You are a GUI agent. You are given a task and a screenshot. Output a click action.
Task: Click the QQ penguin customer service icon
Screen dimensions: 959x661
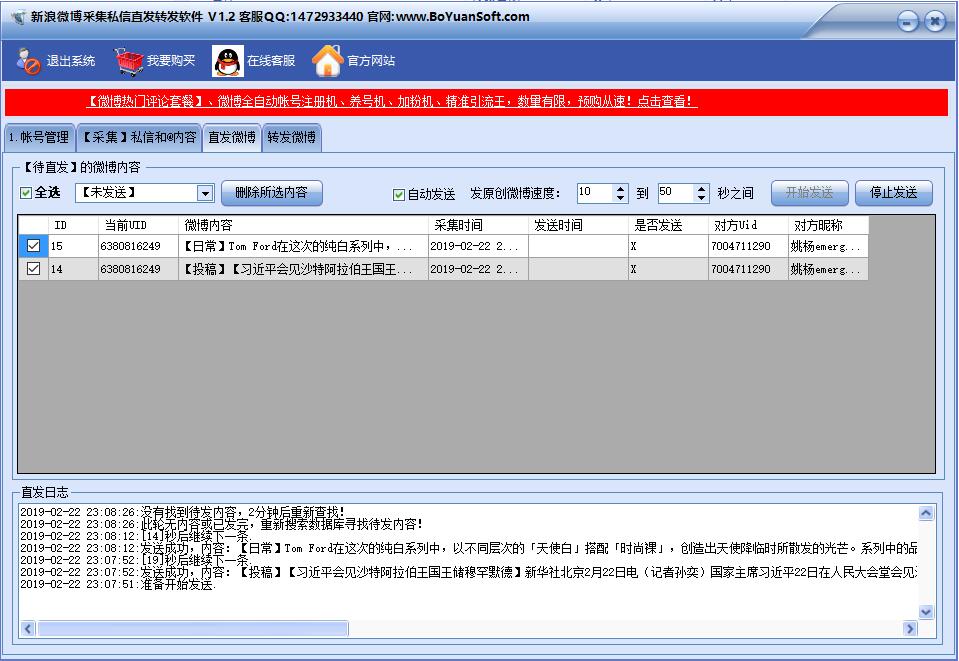point(228,61)
